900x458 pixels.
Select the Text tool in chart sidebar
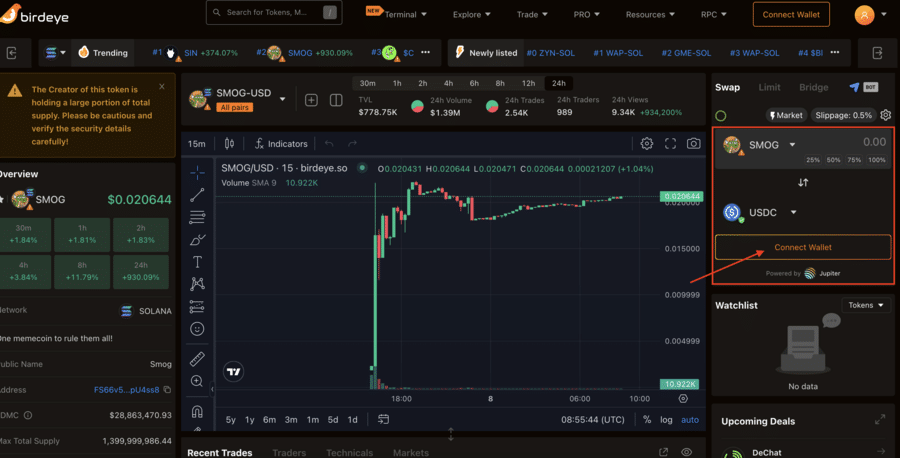point(197,262)
